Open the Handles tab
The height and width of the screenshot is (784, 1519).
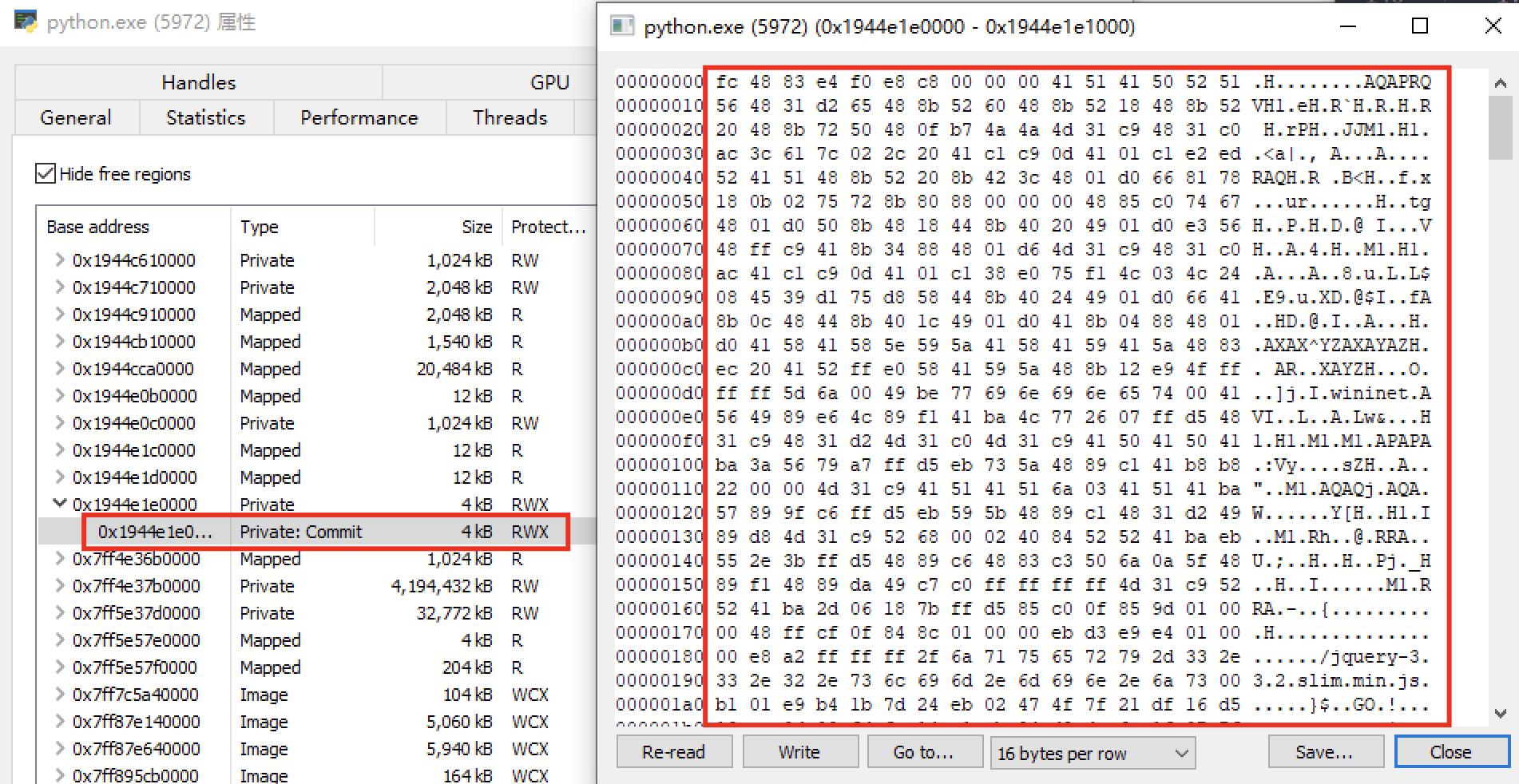pyautogui.click(x=198, y=82)
